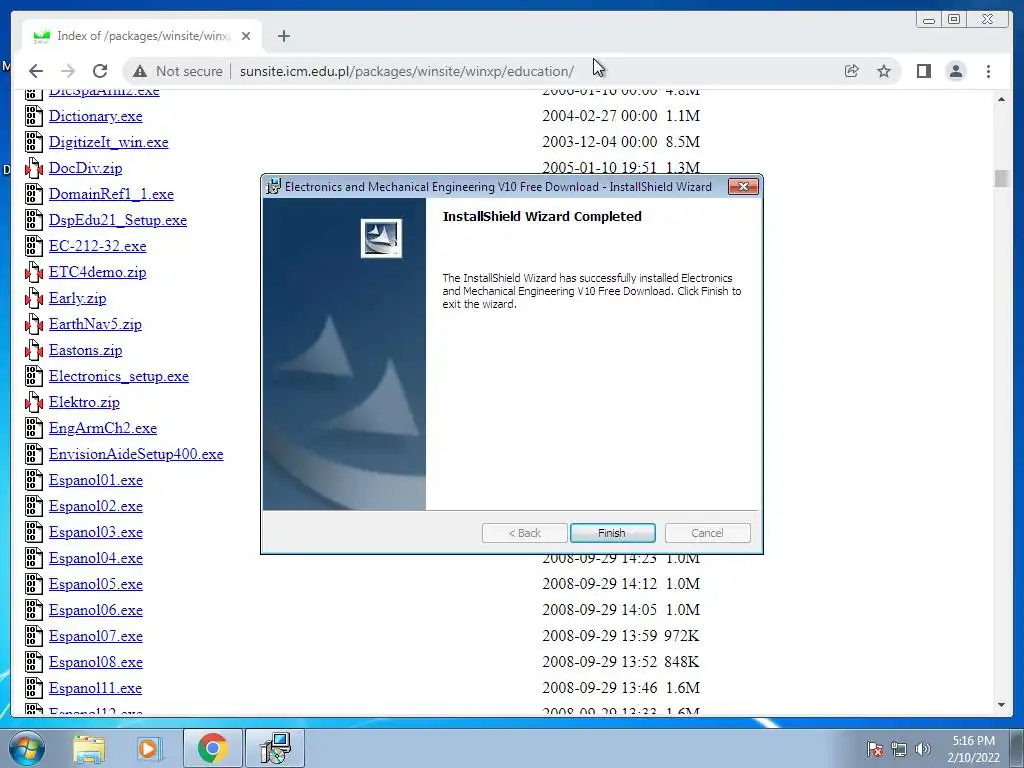Click Espanol05.exe link
The image size is (1024, 768).
click(x=95, y=584)
